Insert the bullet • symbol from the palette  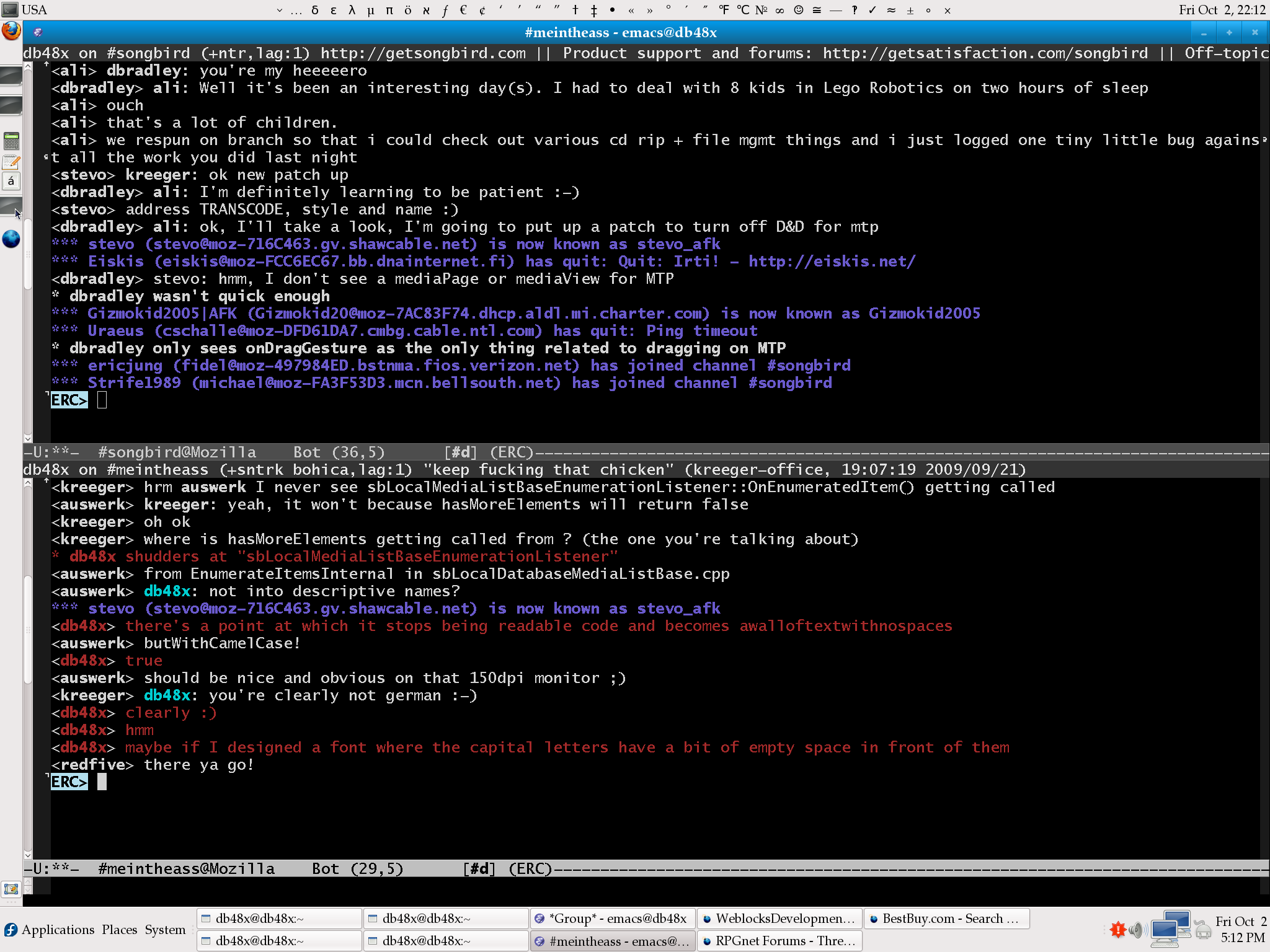coord(613,10)
